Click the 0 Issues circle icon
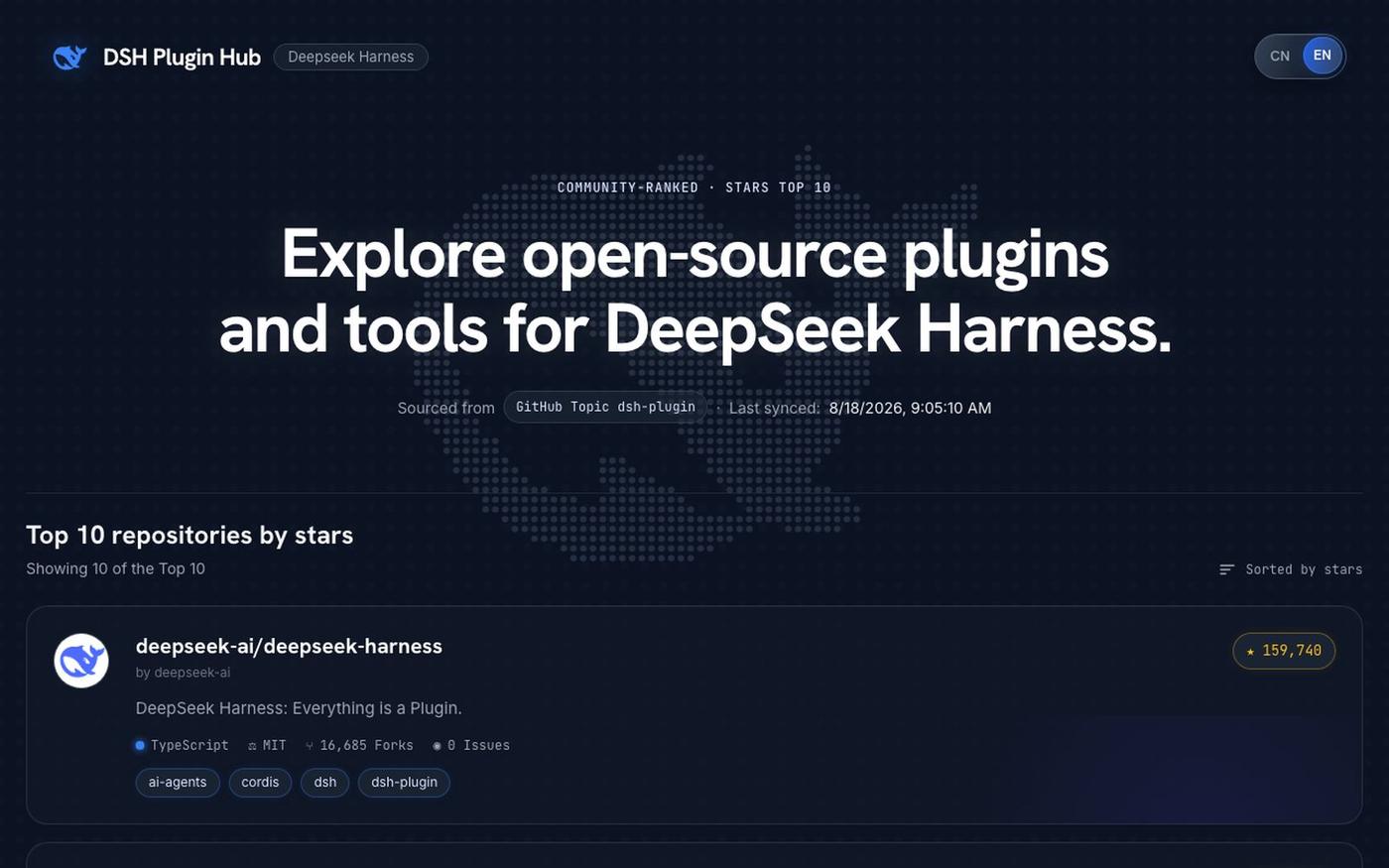Image resolution: width=1389 pixels, height=868 pixels. point(437,745)
